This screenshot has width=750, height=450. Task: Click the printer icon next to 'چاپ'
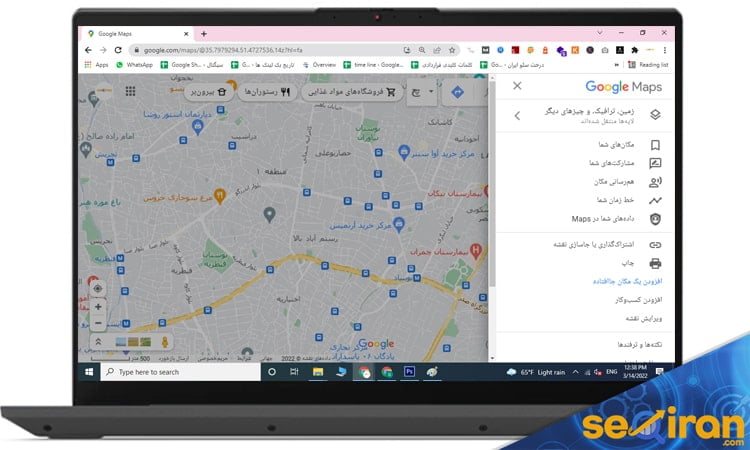pos(655,263)
